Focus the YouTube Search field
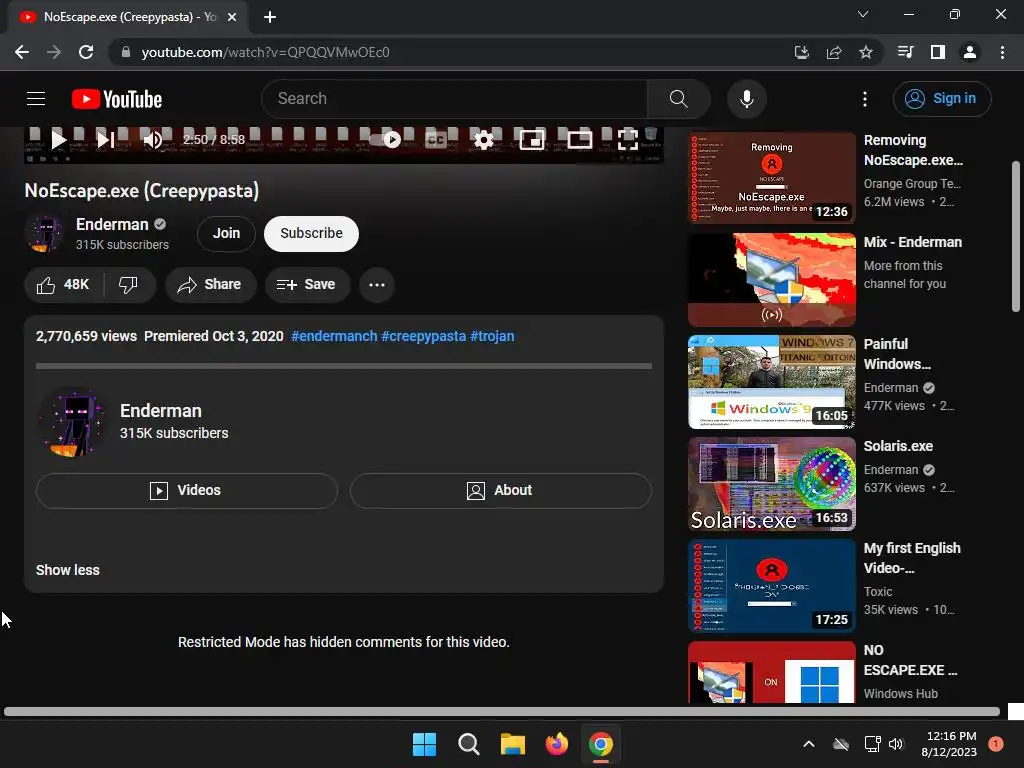This screenshot has height=768, width=1024. [454, 99]
